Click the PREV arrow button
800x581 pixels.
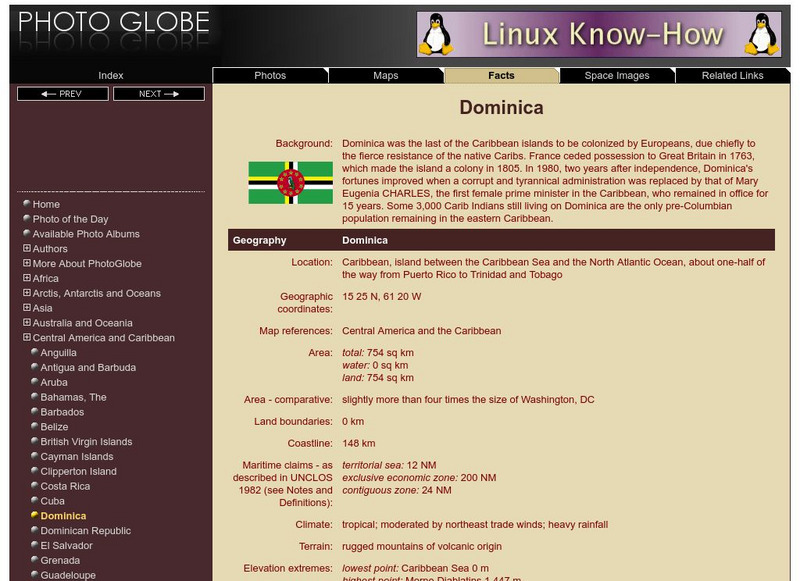coord(63,94)
